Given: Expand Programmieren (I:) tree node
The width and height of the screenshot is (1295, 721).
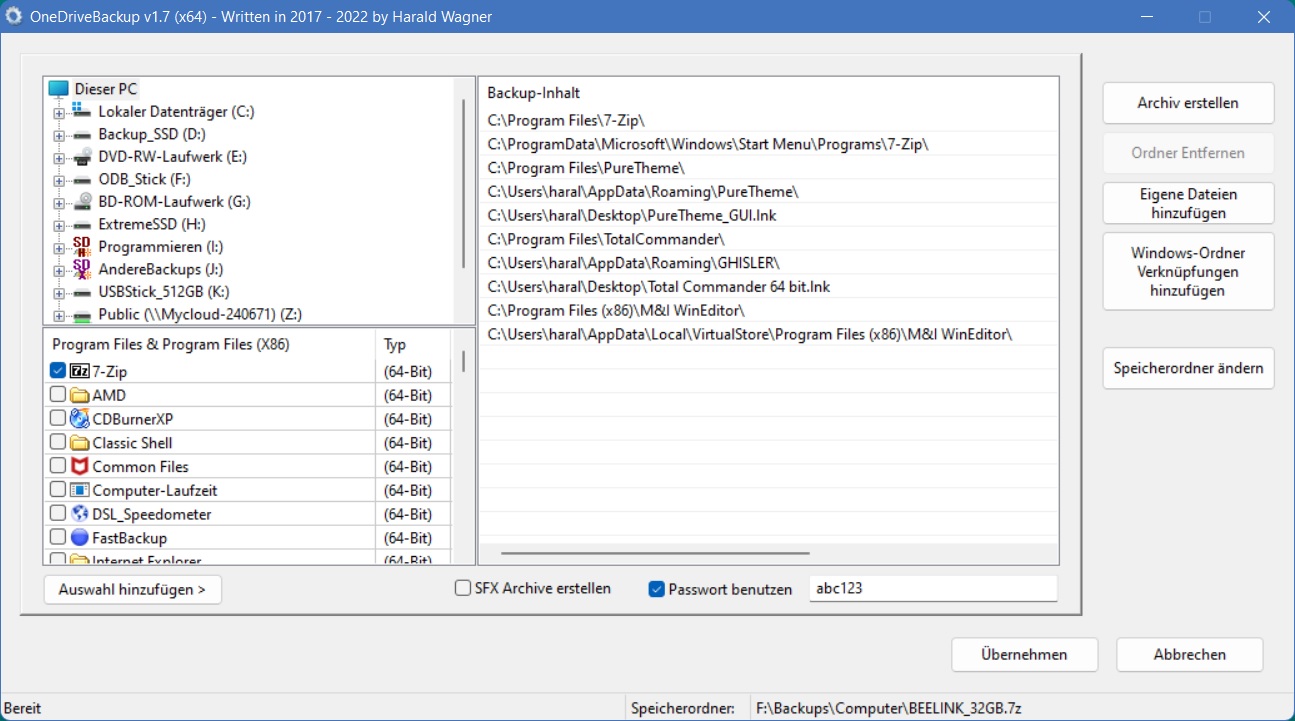Looking at the screenshot, I should [x=59, y=248].
